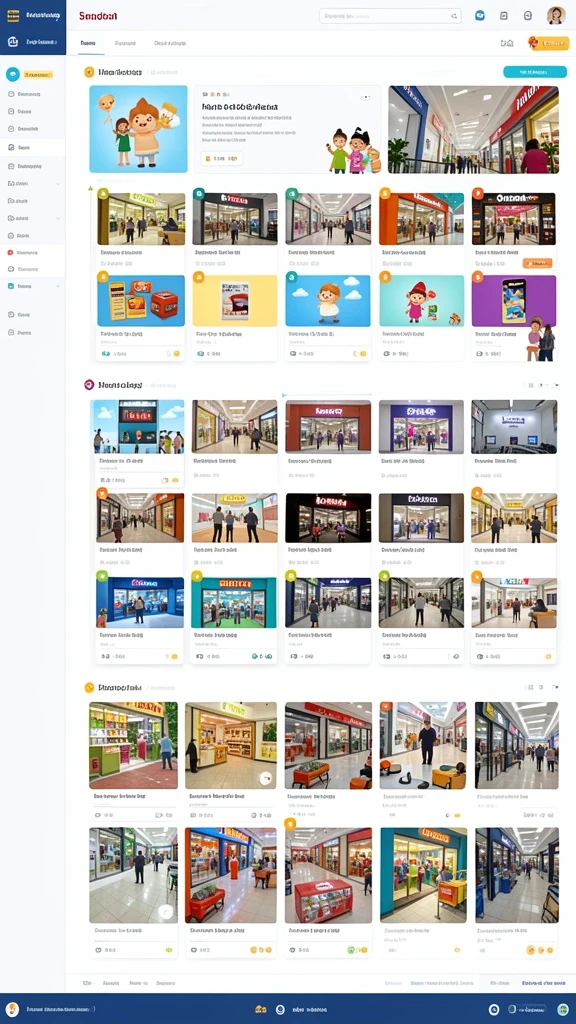Click the yellow logo icon at the sidebar top

point(12,16)
